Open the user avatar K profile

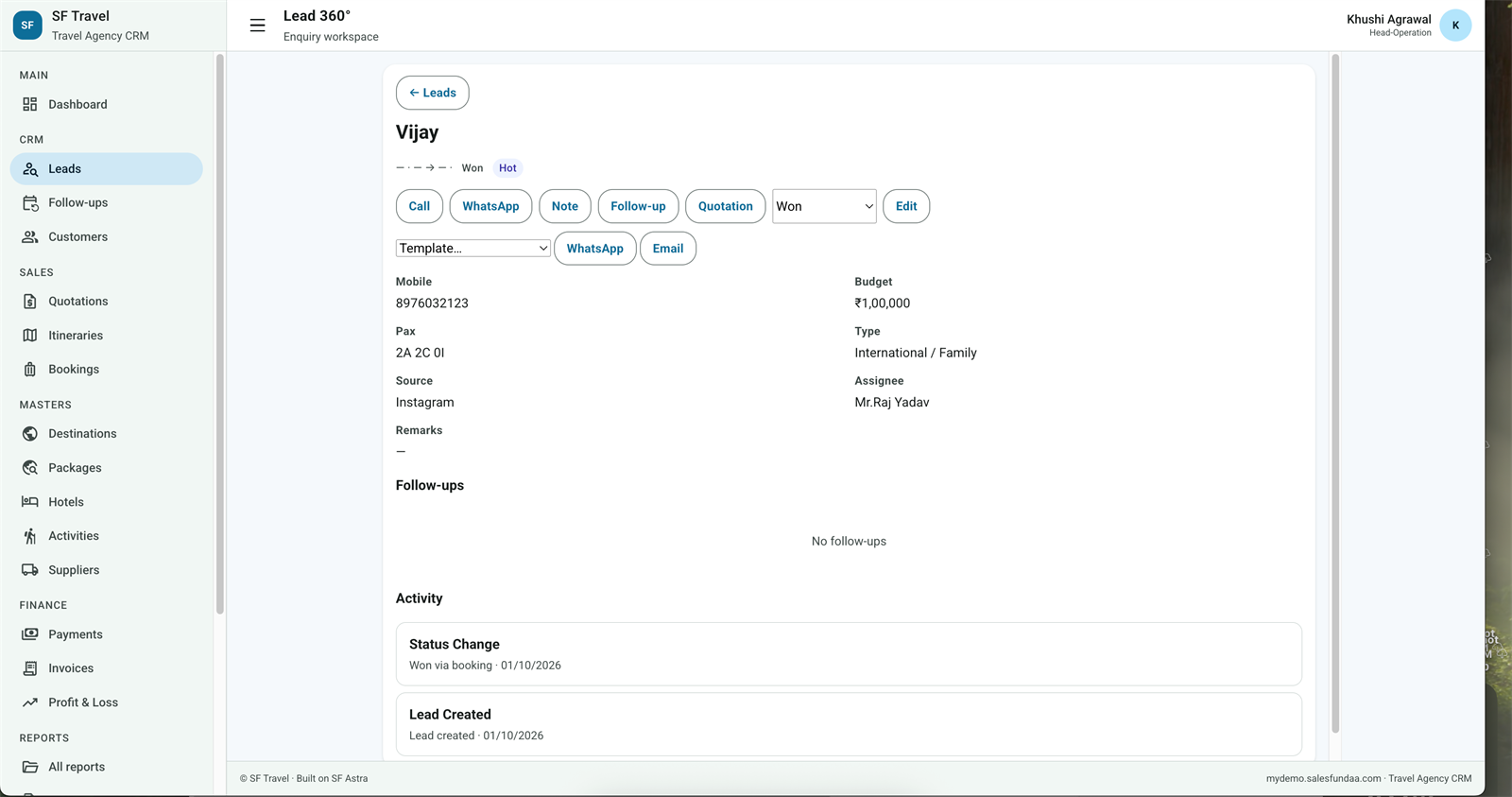[1455, 26]
